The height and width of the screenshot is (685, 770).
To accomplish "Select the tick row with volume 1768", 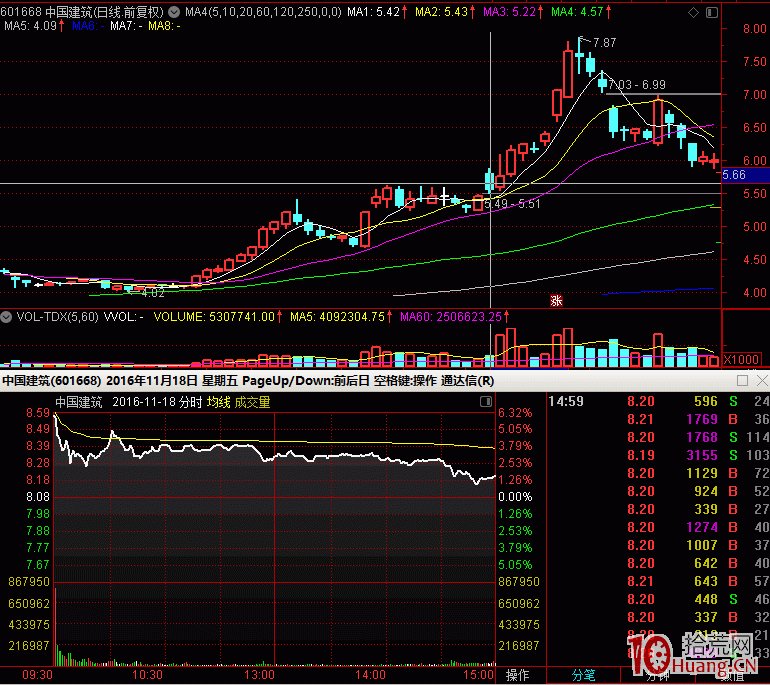I will click(658, 438).
